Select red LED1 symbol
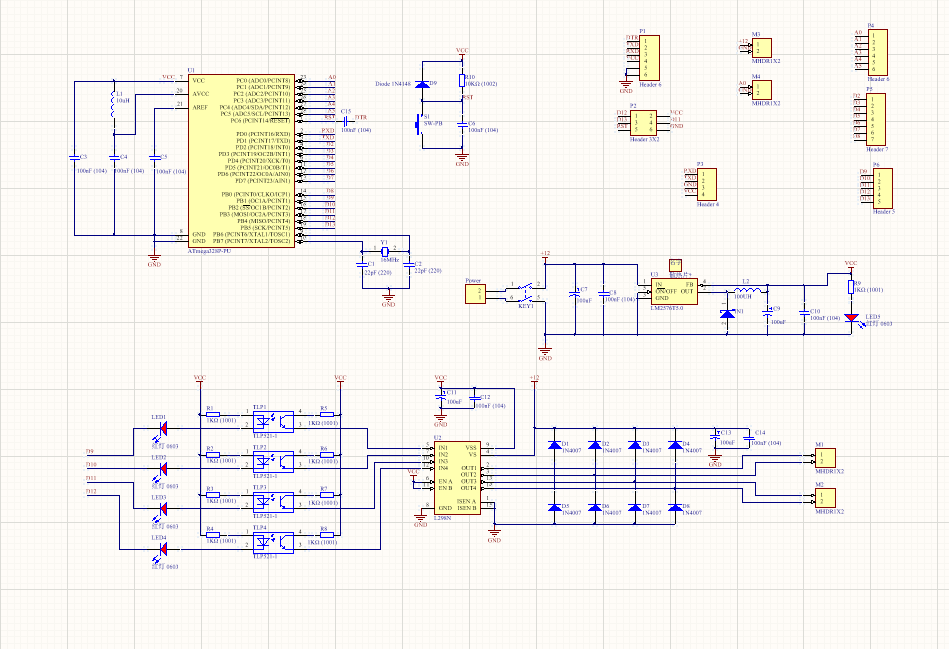The width and height of the screenshot is (949, 649). click(162, 429)
